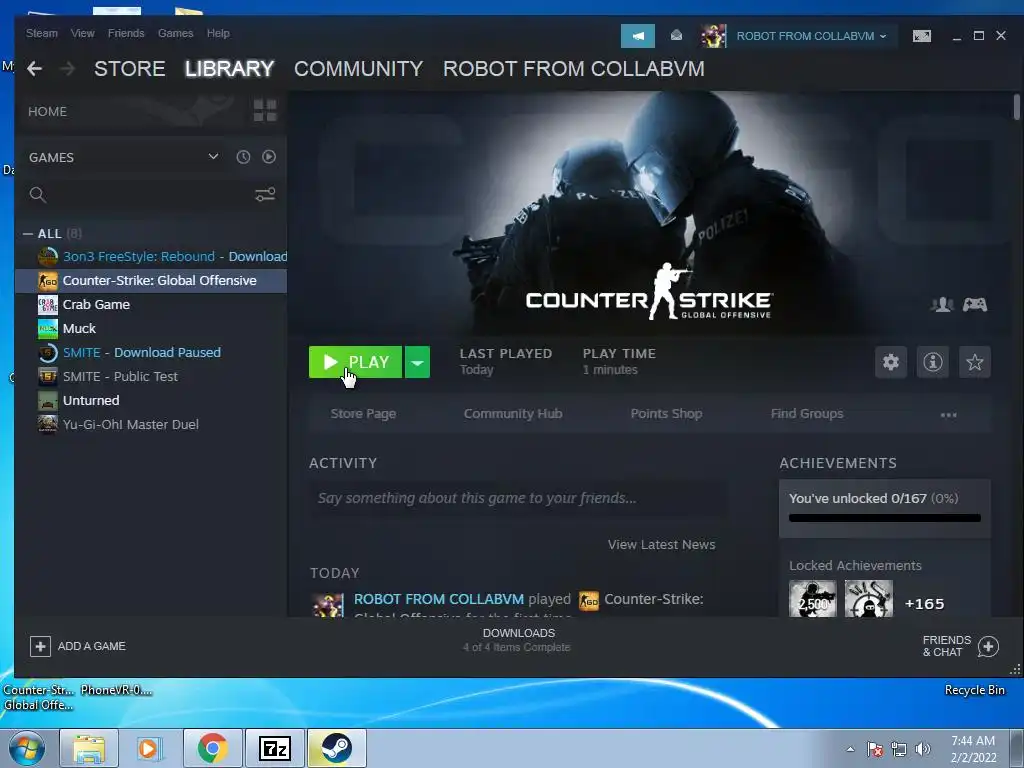Click the page's vertical scrollbar
This screenshot has height=768, width=1024.
[x=1016, y=108]
